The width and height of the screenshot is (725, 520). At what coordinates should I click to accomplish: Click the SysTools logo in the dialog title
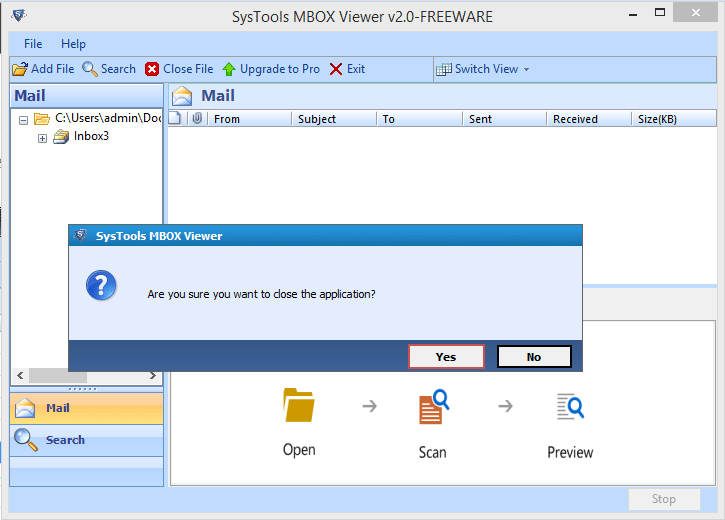click(80, 235)
